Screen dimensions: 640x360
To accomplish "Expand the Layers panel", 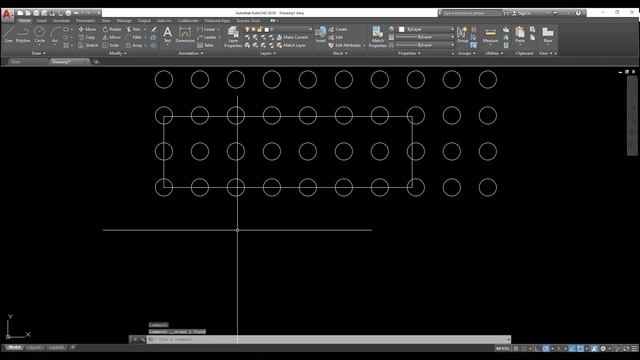I will pos(268,53).
